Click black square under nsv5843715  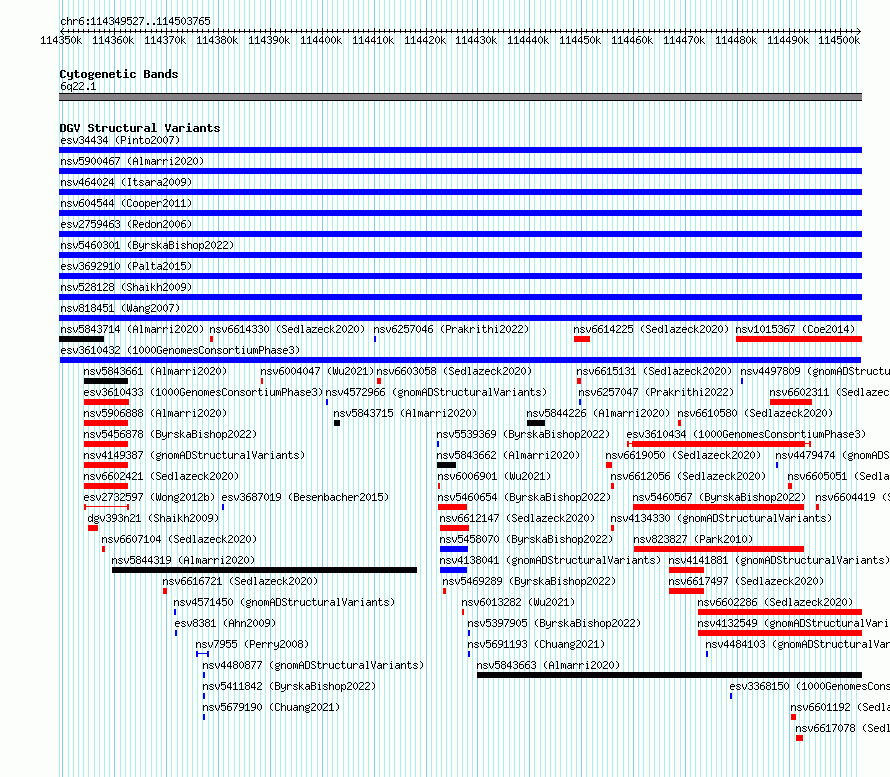point(337,423)
